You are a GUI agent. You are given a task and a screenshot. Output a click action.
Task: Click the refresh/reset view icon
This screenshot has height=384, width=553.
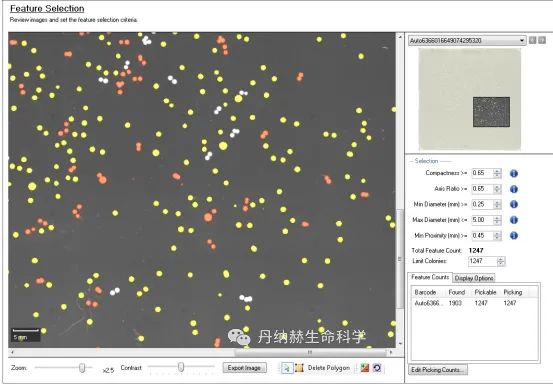[x=377, y=368]
